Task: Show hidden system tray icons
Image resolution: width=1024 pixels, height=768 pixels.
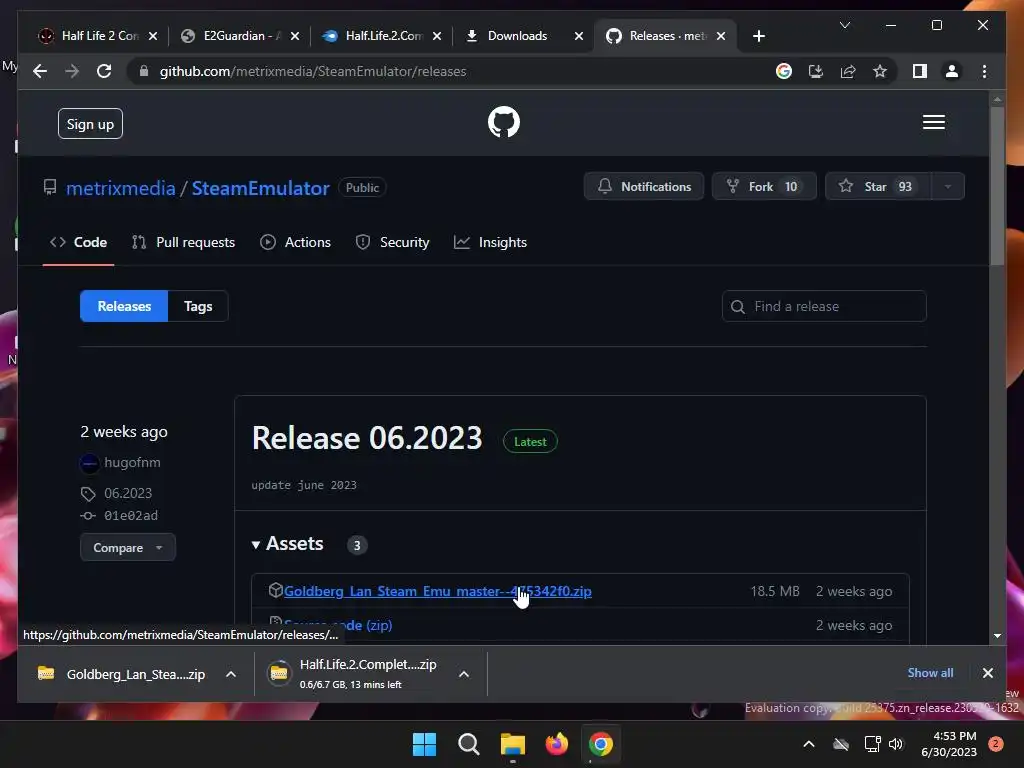Action: point(808,744)
